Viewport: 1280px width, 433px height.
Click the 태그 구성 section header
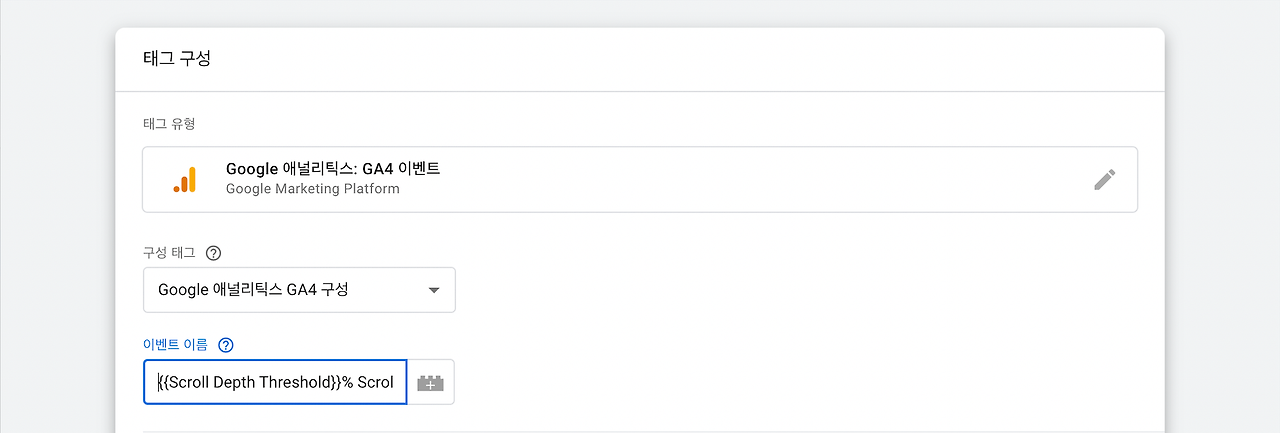[177, 58]
